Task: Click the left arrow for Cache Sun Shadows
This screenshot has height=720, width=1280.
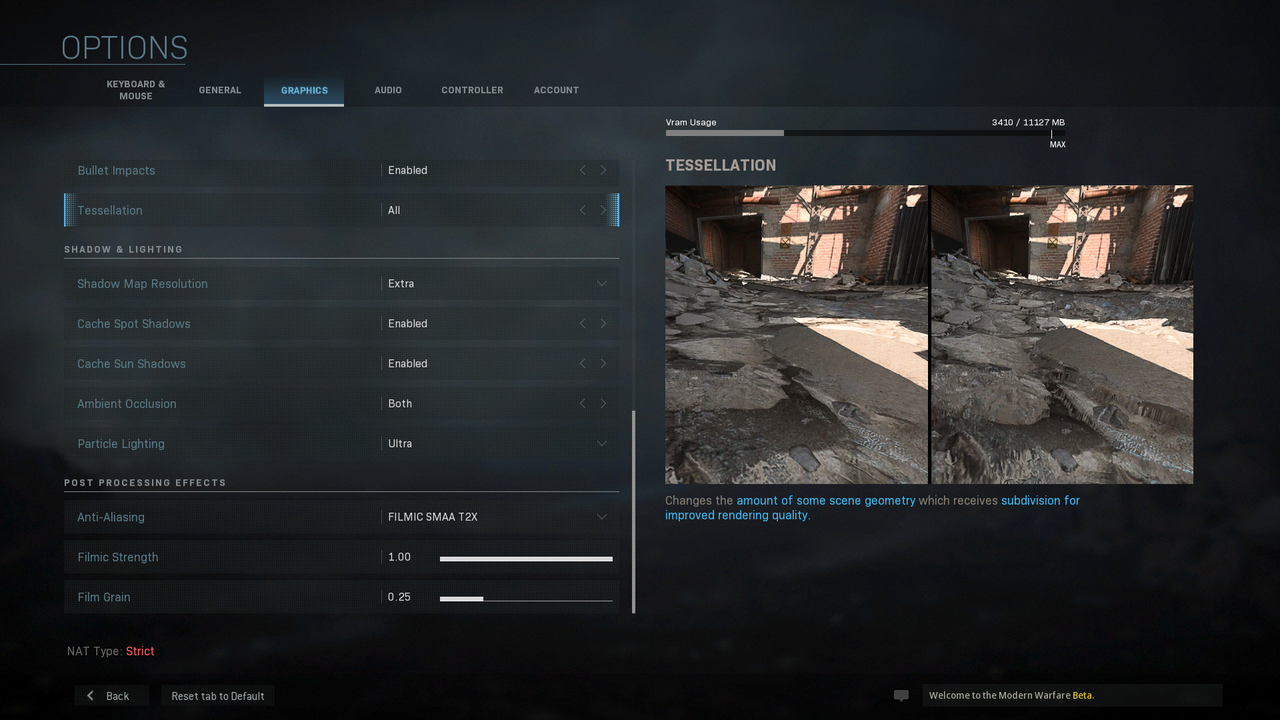Action: [583, 364]
